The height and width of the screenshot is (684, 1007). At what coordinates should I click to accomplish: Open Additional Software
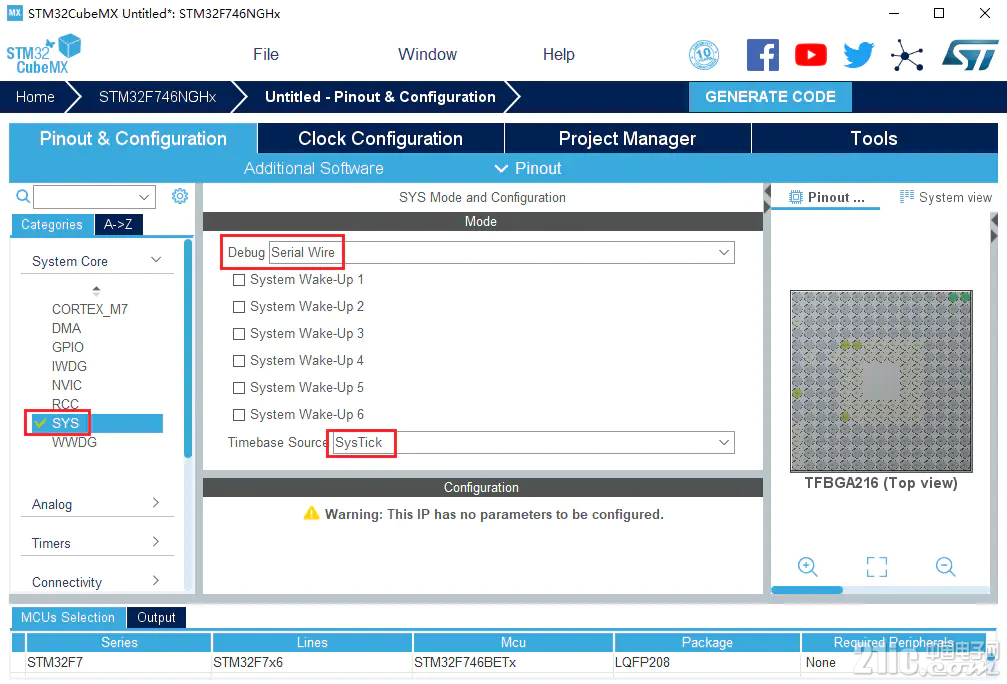pyautogui.click(x=313, y=168)
